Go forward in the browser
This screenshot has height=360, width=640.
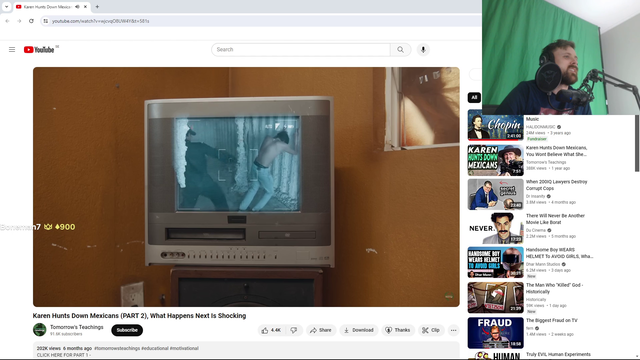19,21
